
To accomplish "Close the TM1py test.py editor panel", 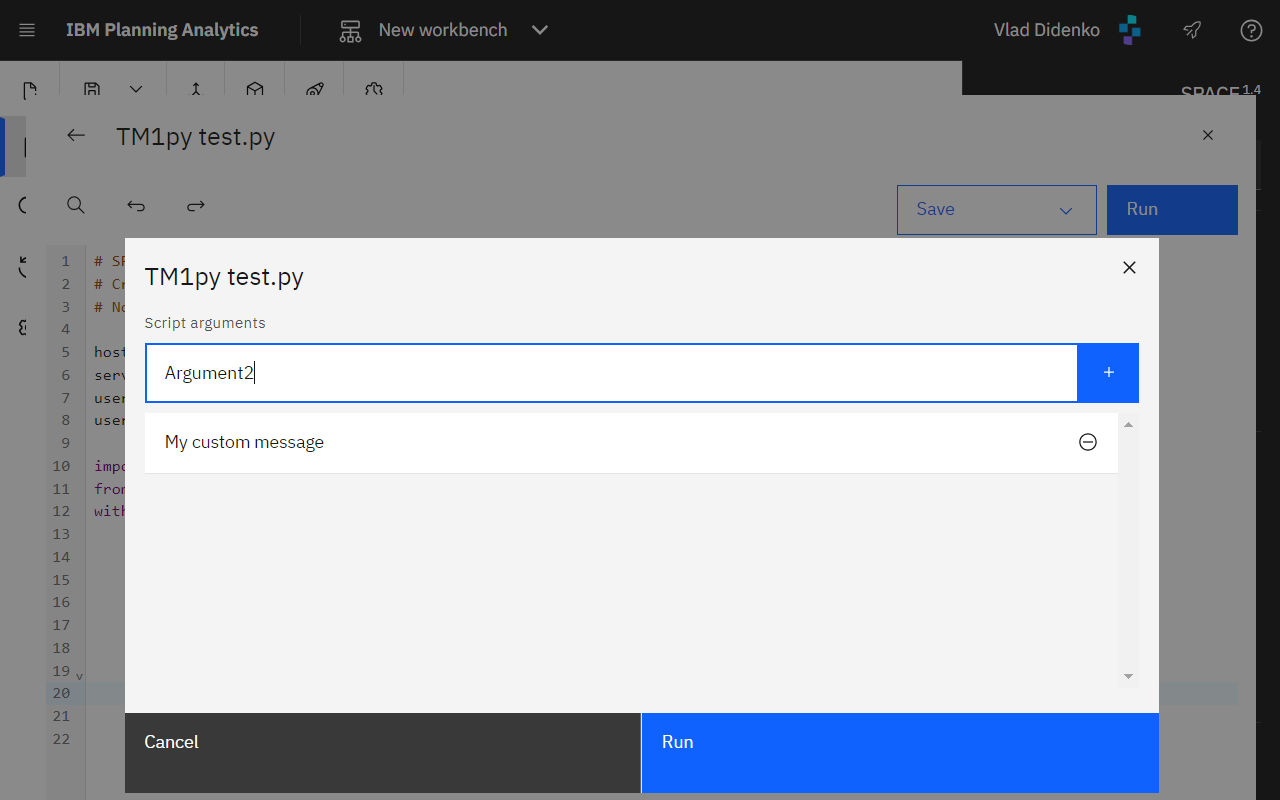I will pos(1208,135).
